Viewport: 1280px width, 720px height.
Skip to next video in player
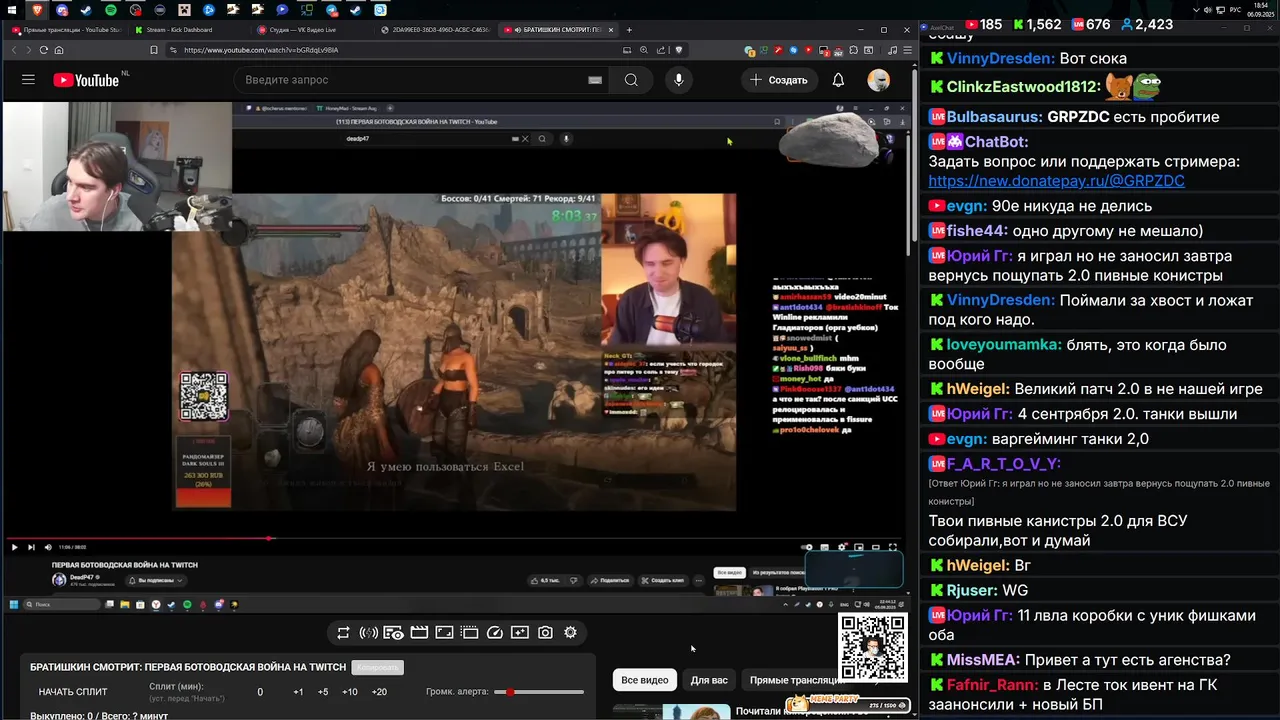pos(31,547)
